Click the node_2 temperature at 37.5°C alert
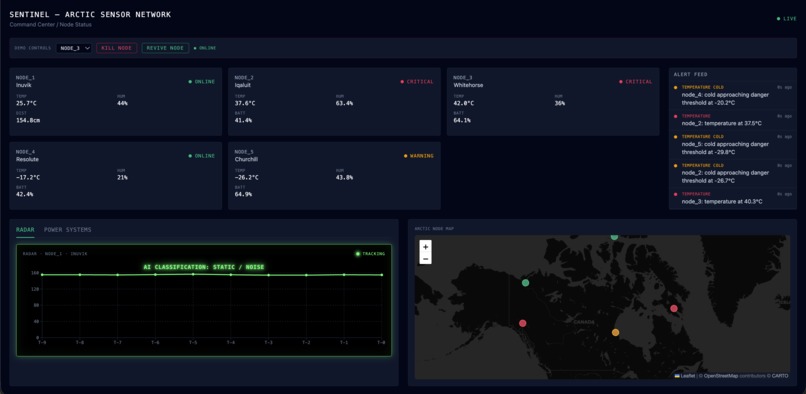Viewport: 806px width, 394px height. point(732,120)
